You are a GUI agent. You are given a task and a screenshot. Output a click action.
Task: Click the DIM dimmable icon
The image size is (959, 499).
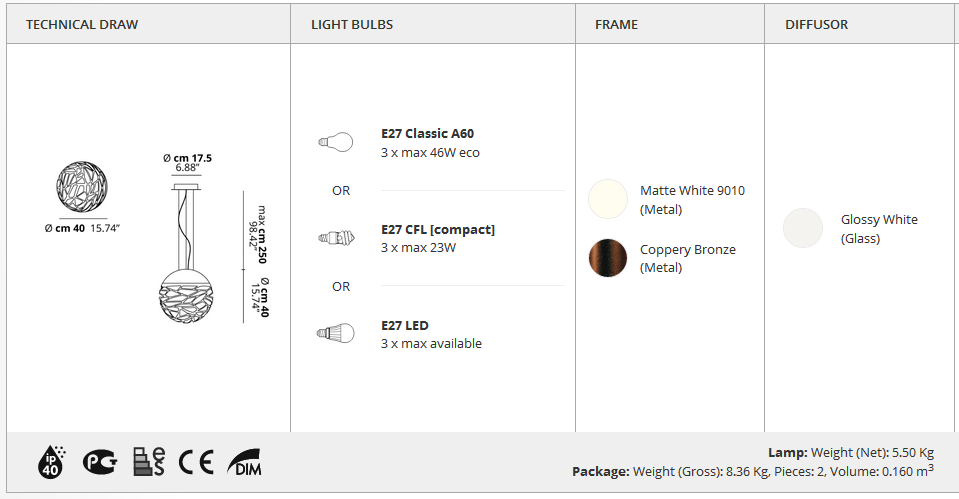tap(244, 462)
